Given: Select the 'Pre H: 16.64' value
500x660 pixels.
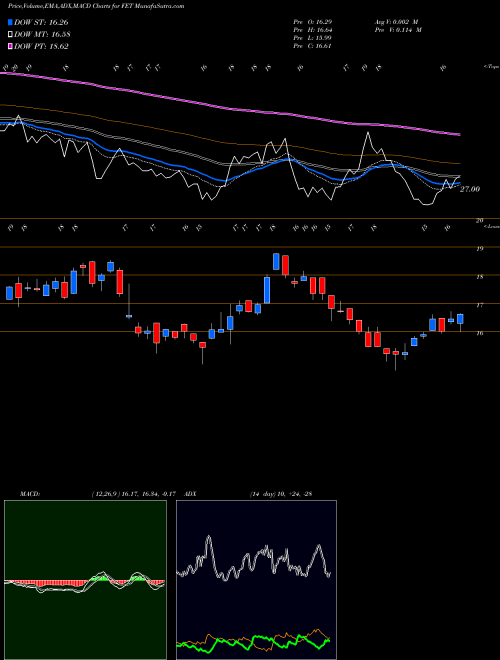Looking at the screenshot, I should [313, 30].
